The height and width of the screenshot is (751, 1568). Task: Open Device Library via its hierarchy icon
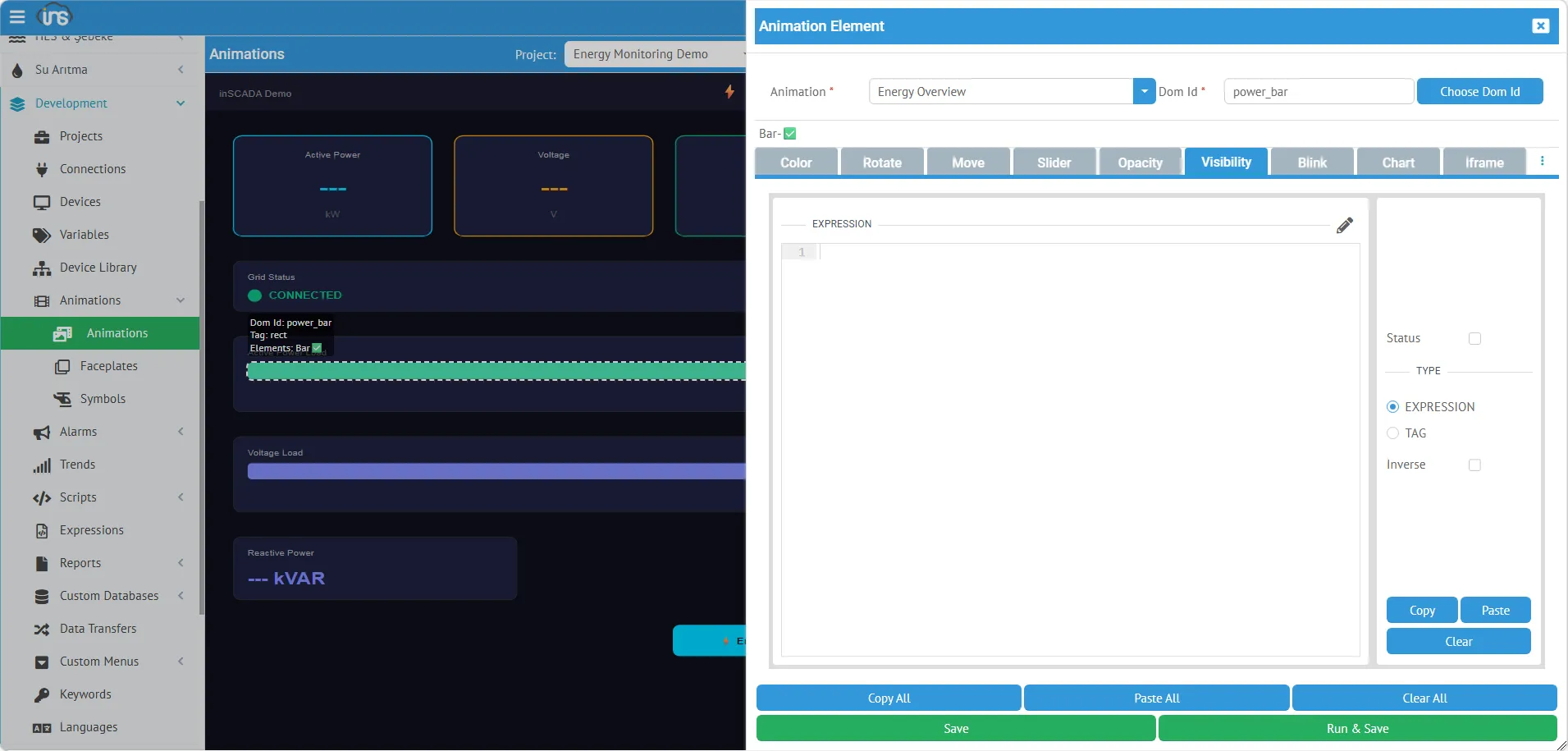(41, 268)
